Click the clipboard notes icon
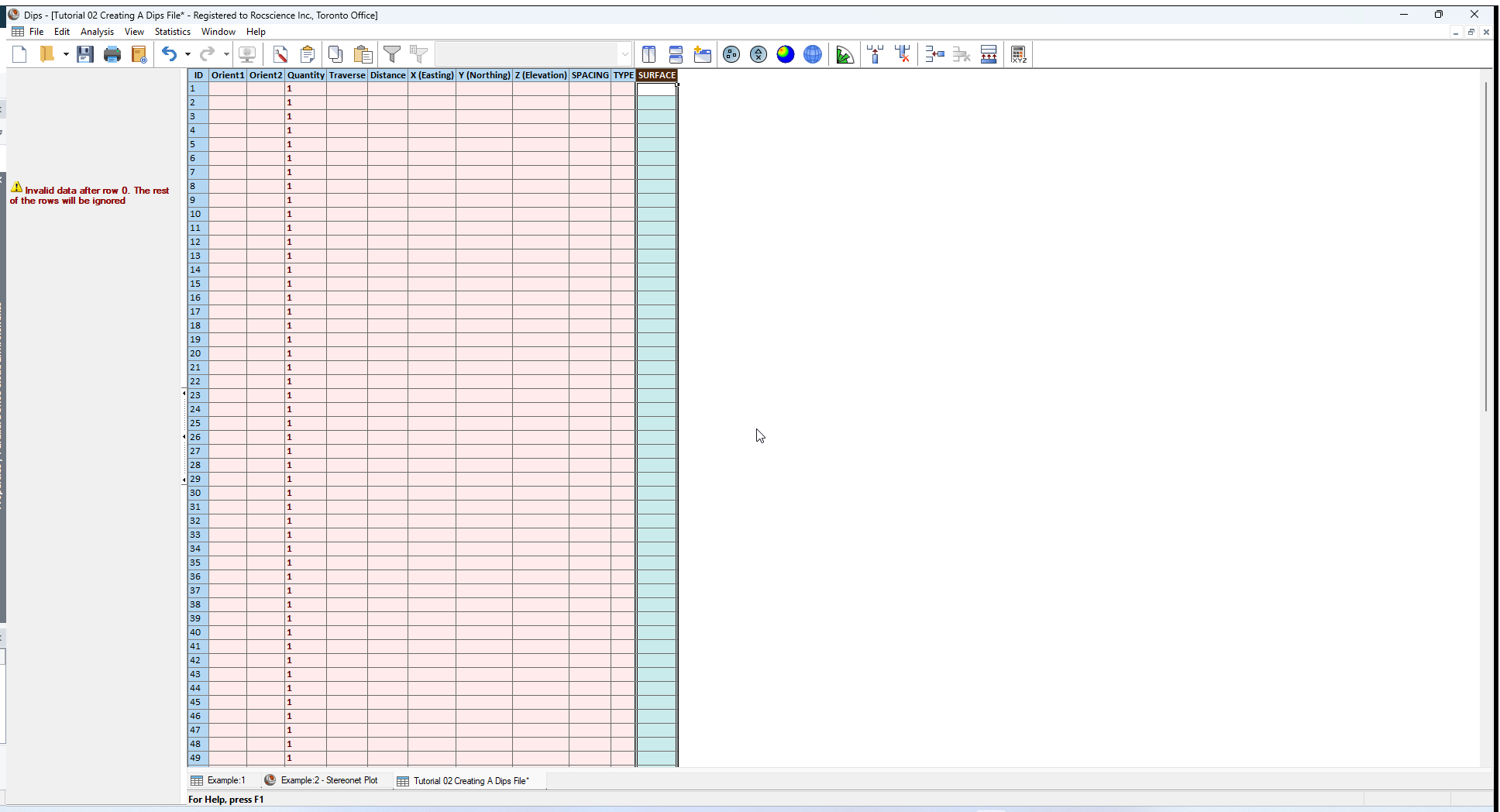1500x812 pixels. [308, 54]
